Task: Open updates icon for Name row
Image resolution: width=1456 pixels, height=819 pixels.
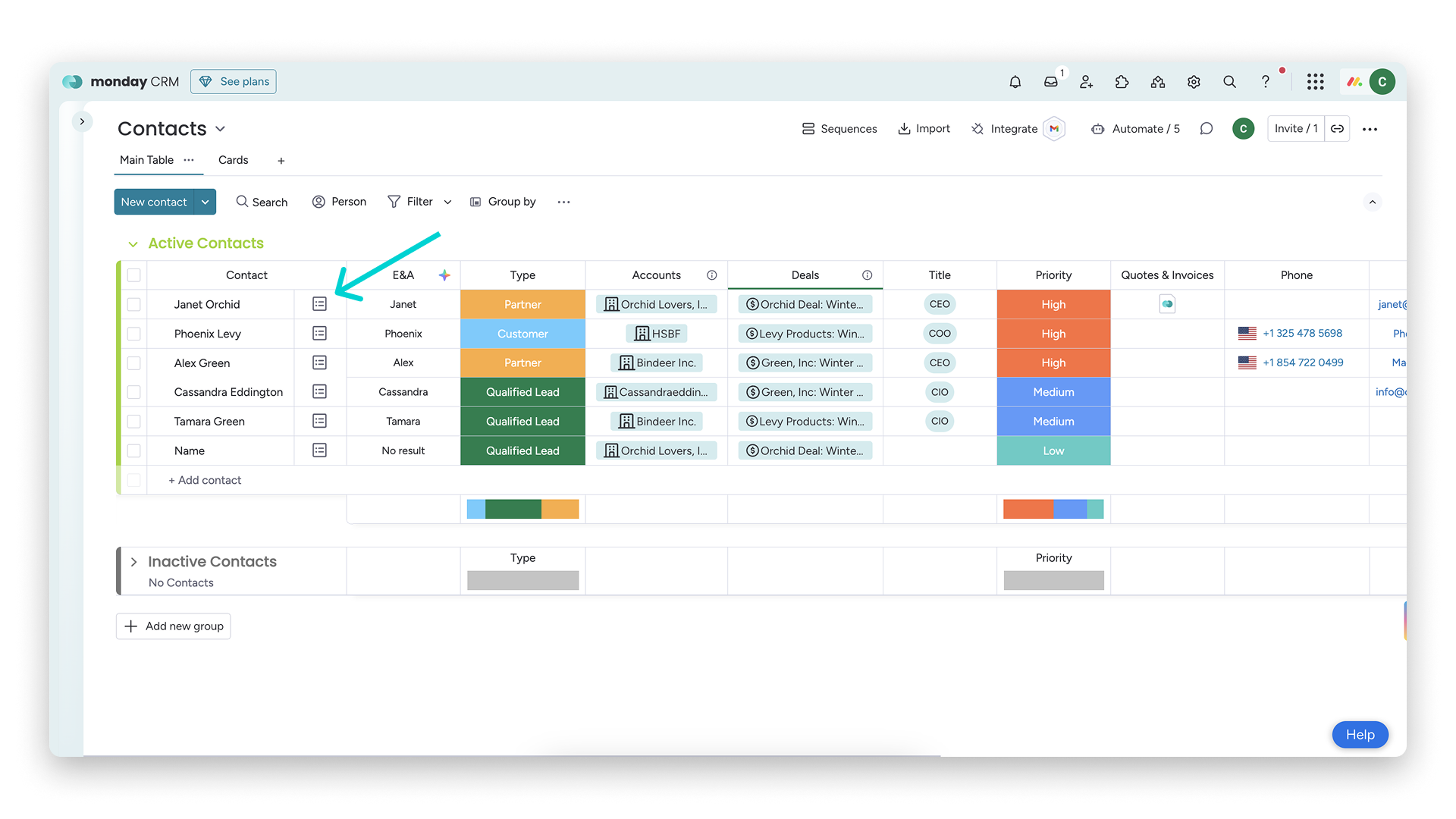Action: point(320,450)
